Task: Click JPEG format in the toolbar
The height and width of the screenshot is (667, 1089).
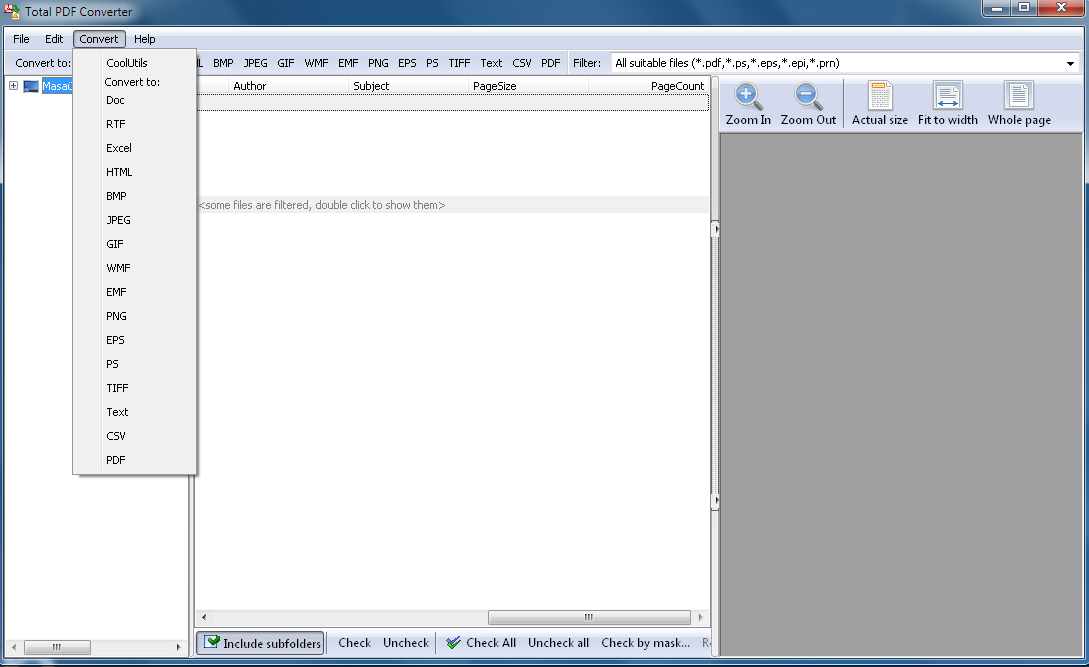Action: tap(255, 63)
